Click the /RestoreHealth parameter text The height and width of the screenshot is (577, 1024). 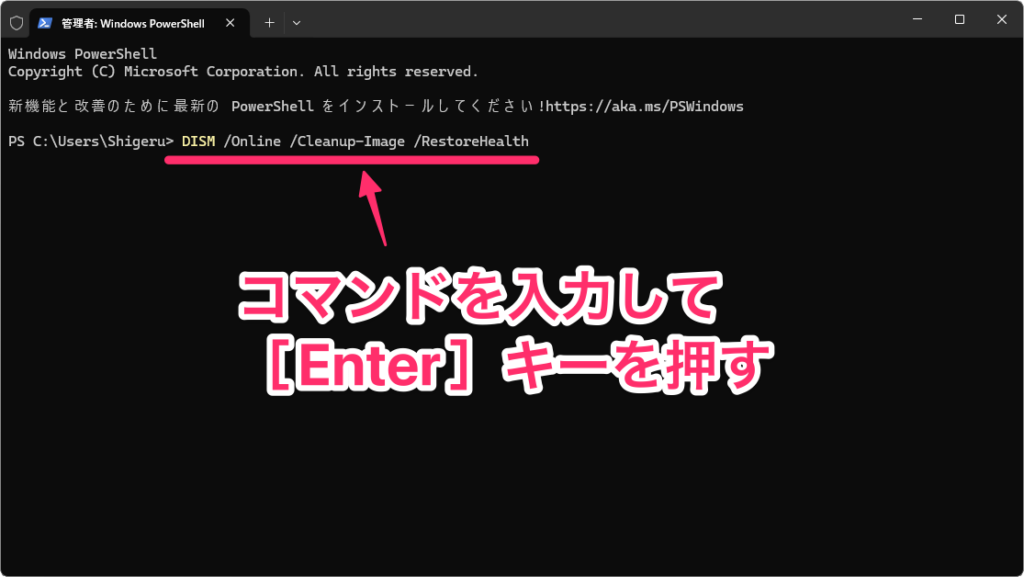tap(470, 141)
